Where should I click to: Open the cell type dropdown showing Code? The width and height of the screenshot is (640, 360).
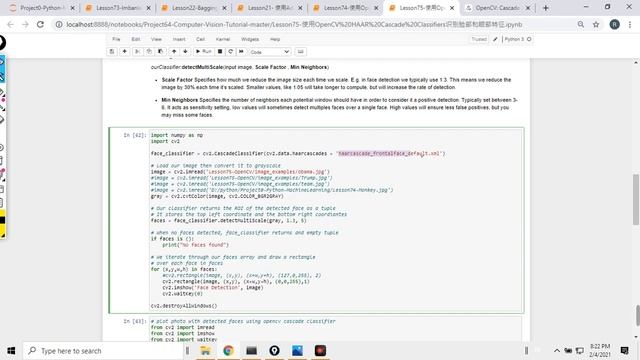pos(269,52)
